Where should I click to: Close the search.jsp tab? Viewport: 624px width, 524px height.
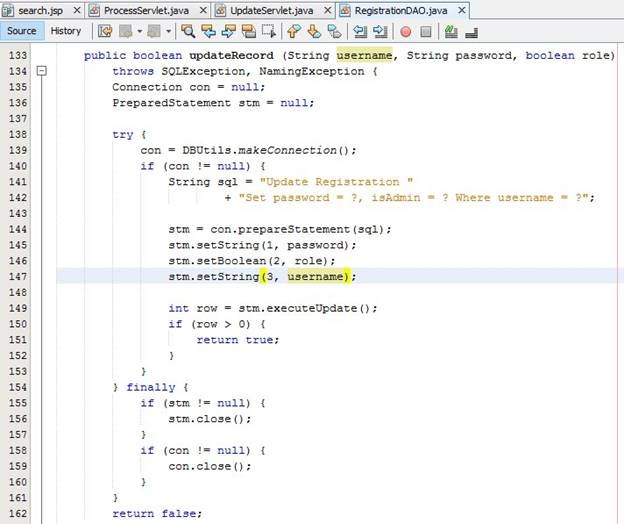pyautogui.click(x=77, y=10)
